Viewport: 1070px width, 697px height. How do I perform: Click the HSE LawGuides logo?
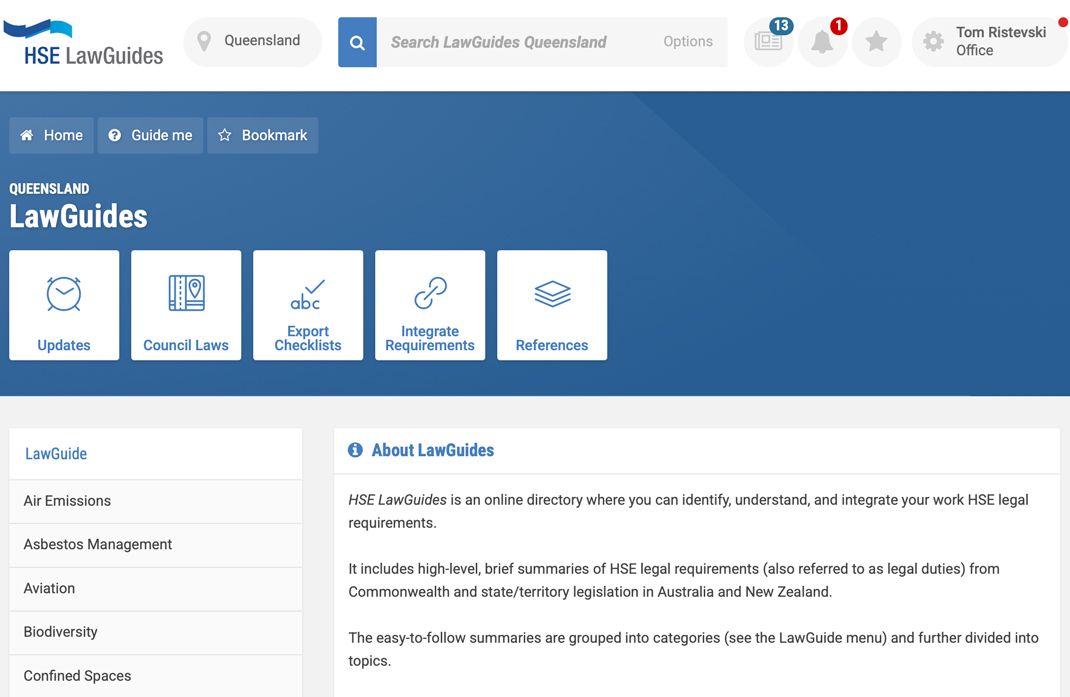(83, 42)
